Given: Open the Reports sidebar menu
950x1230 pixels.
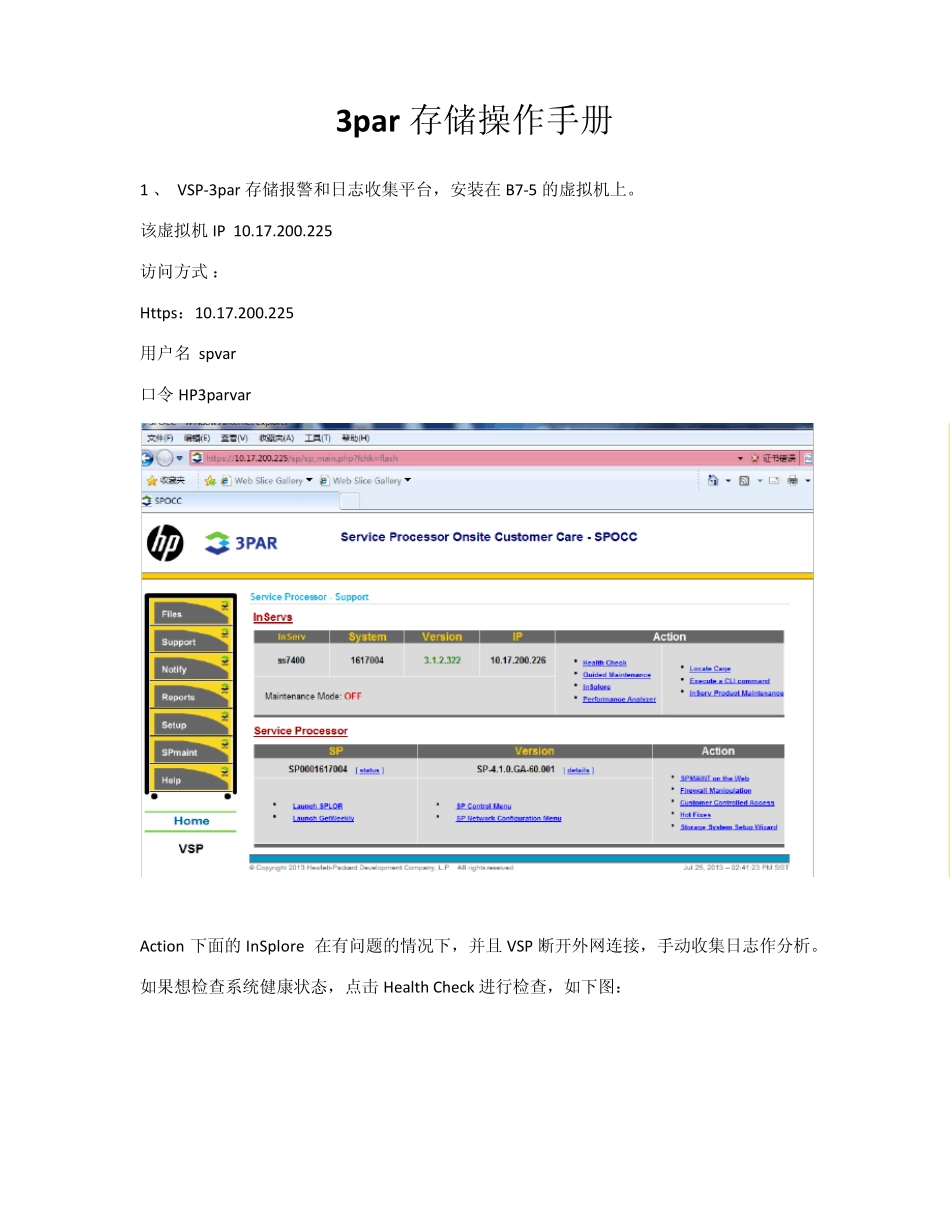Looking at the screenshot, I should point(190,697).
